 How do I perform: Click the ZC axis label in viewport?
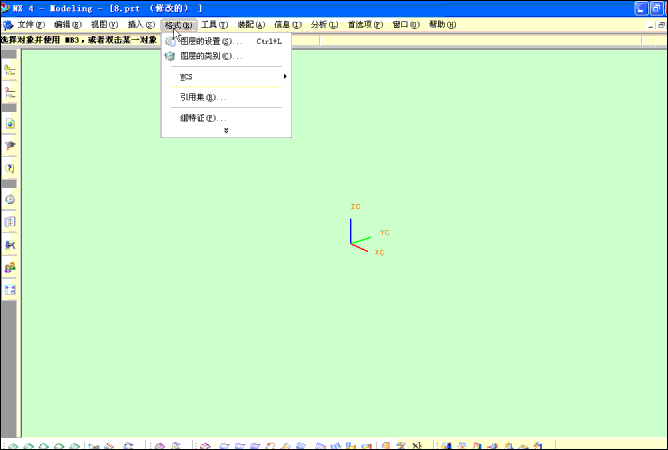(x=356, y=207)
